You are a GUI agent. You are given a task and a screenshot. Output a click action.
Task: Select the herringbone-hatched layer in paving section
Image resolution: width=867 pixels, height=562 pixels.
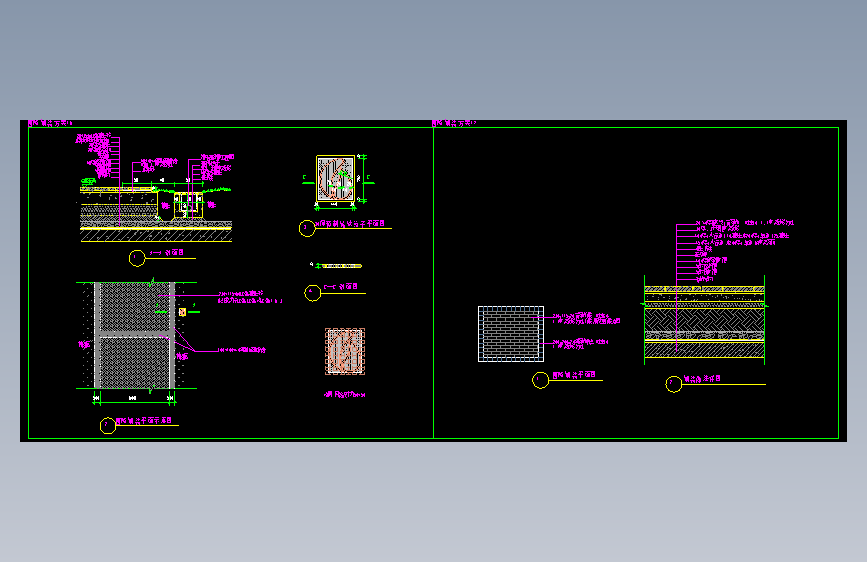coord(704,320)
